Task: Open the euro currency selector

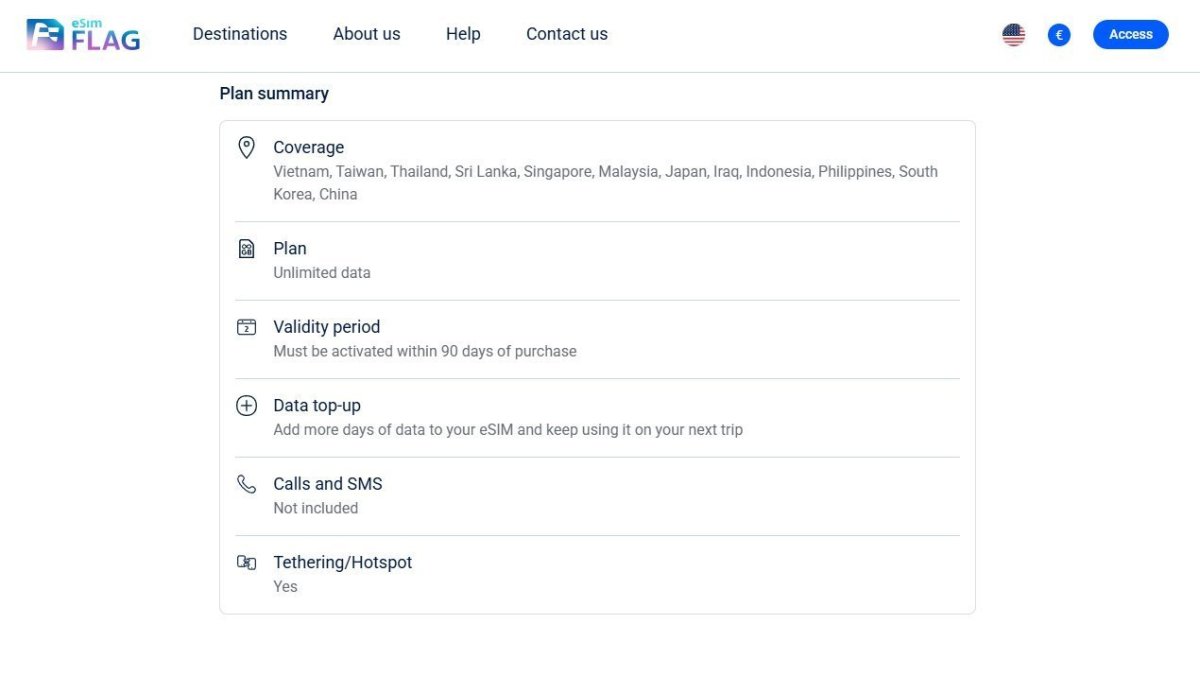Action: 1059,35
